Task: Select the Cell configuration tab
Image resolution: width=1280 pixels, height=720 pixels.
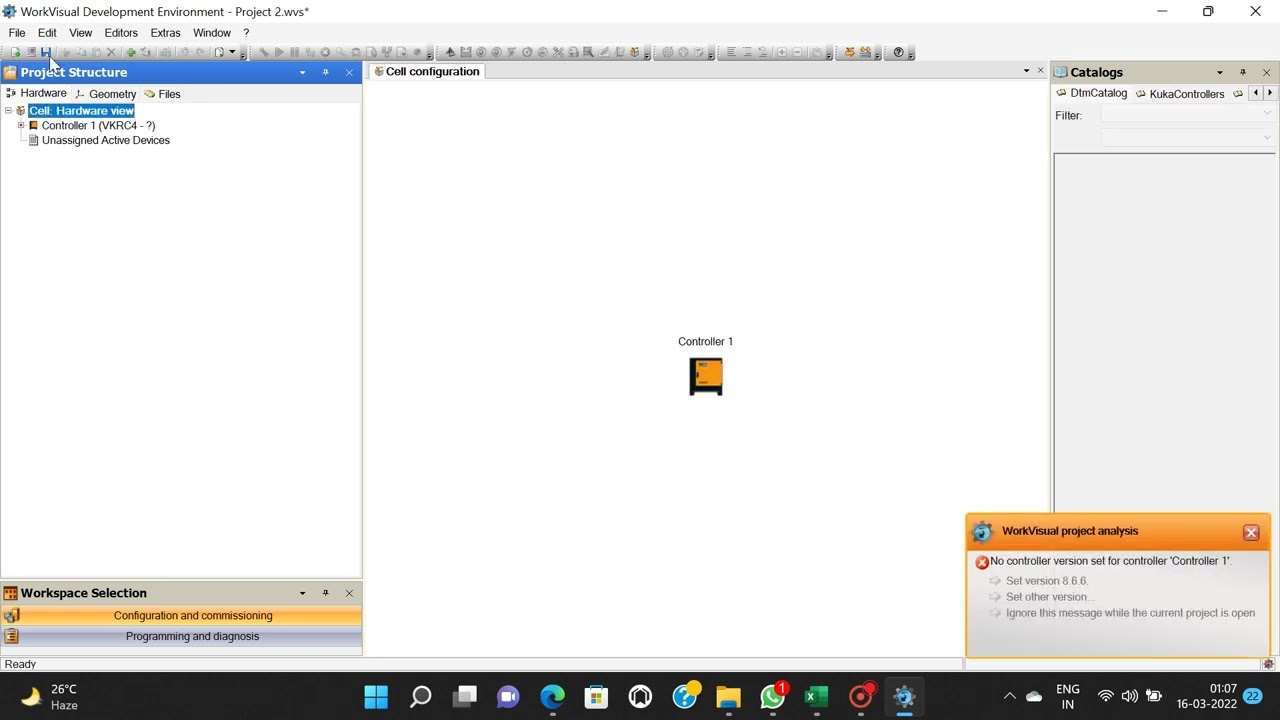Action: [x=427, y=71]
